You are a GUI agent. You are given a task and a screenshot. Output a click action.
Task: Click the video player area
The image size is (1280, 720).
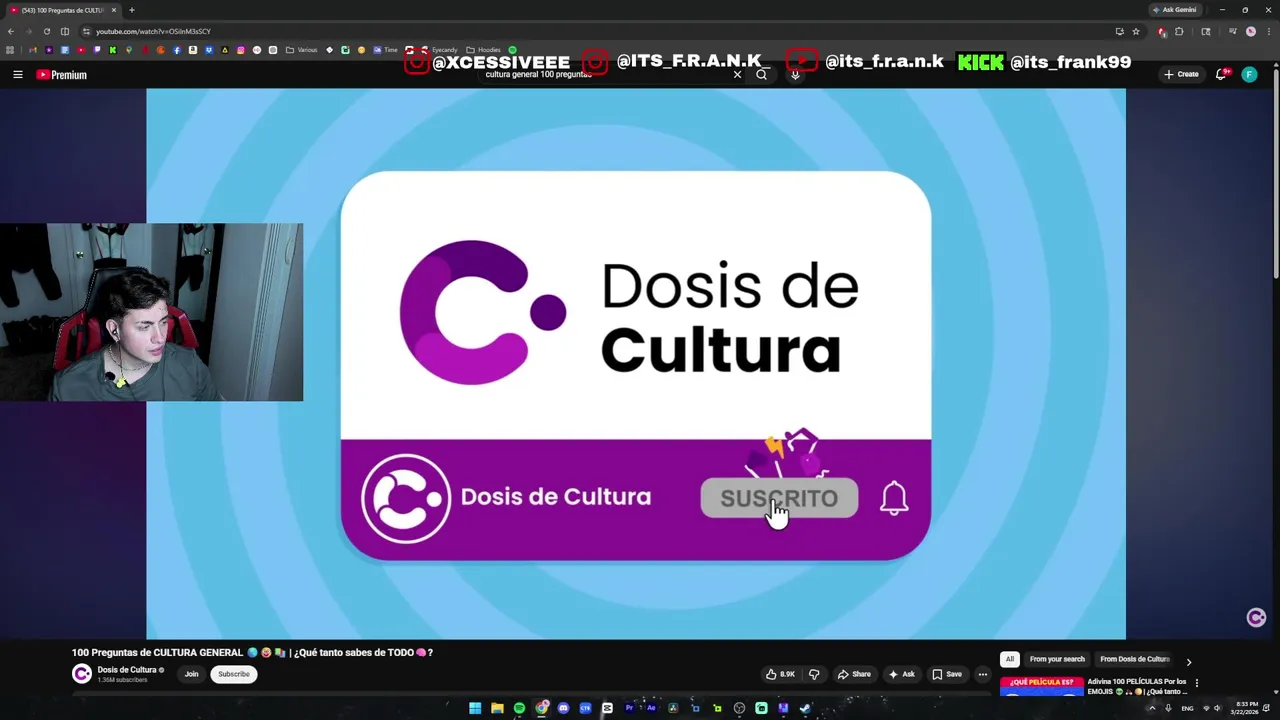tap(636, 363)
